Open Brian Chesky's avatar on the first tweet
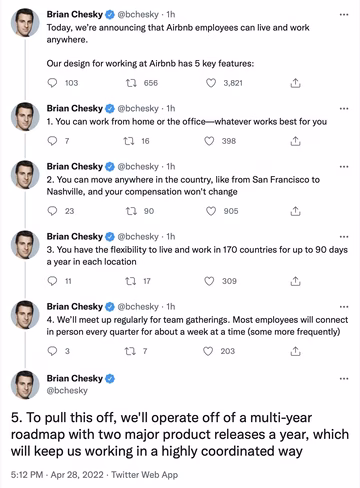The image size is (360, 488). pyautogui.click(x=25, y=22)
